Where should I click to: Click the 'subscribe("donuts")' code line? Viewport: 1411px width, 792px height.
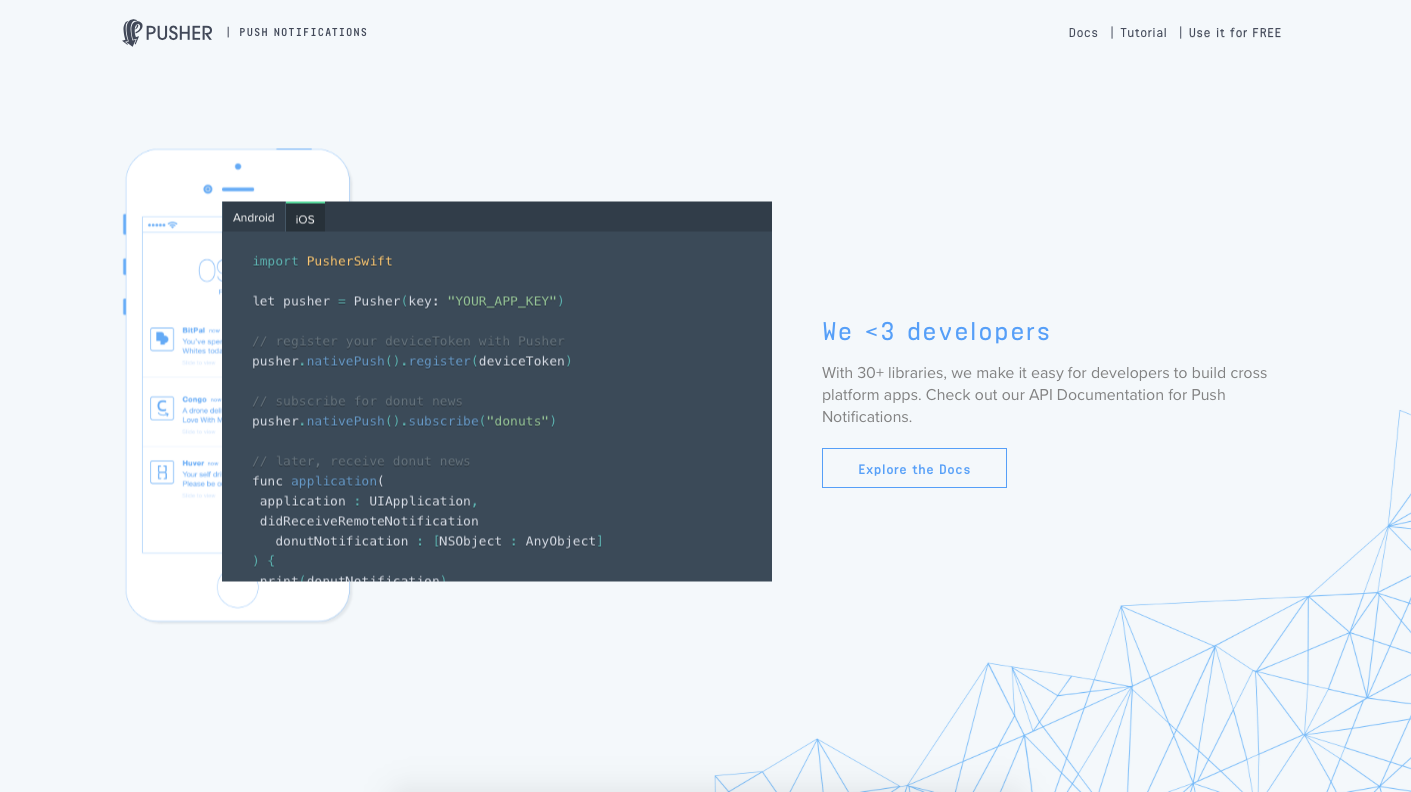[404, 421]
